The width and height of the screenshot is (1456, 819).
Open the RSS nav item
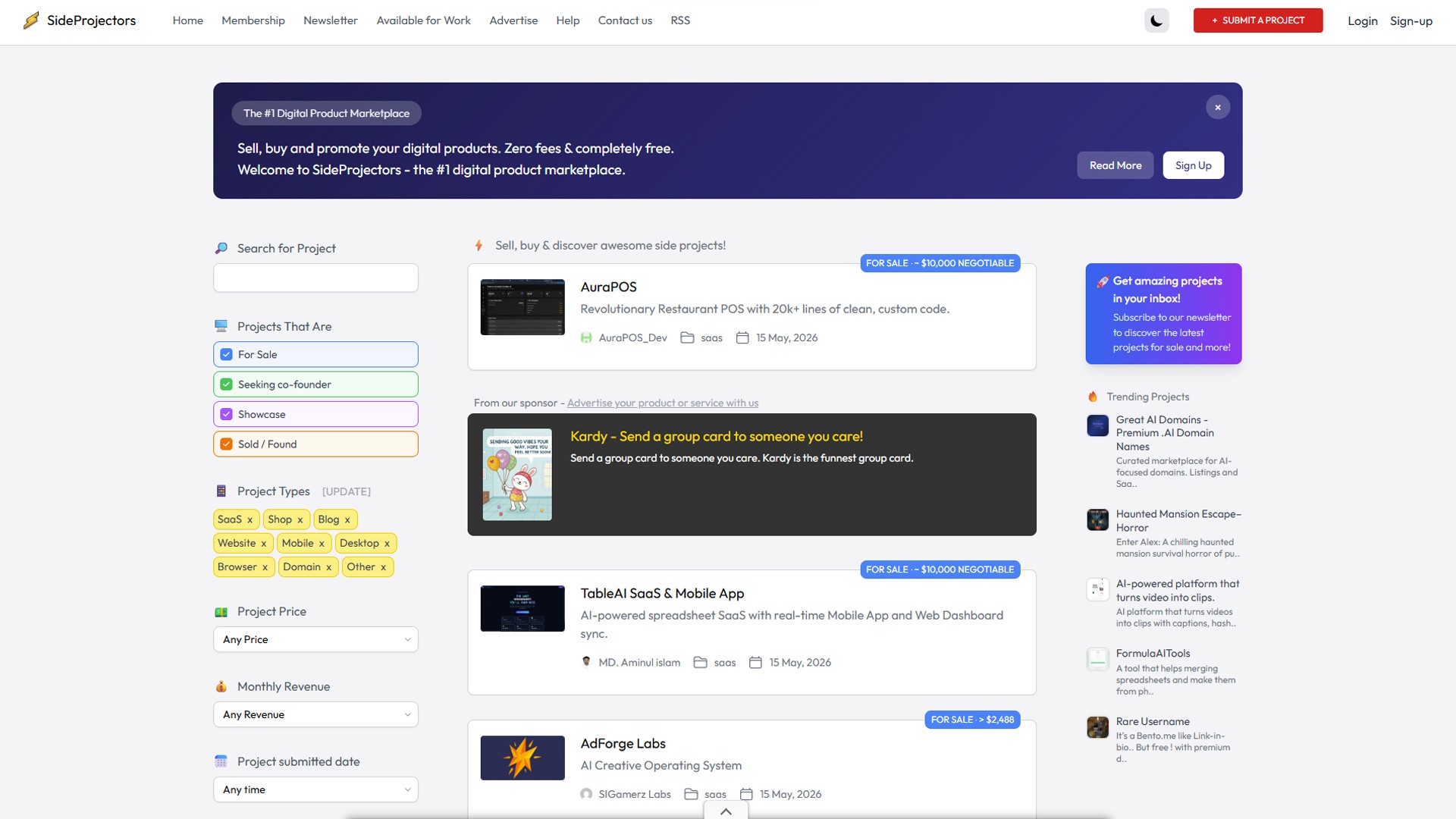pos(680,20)
